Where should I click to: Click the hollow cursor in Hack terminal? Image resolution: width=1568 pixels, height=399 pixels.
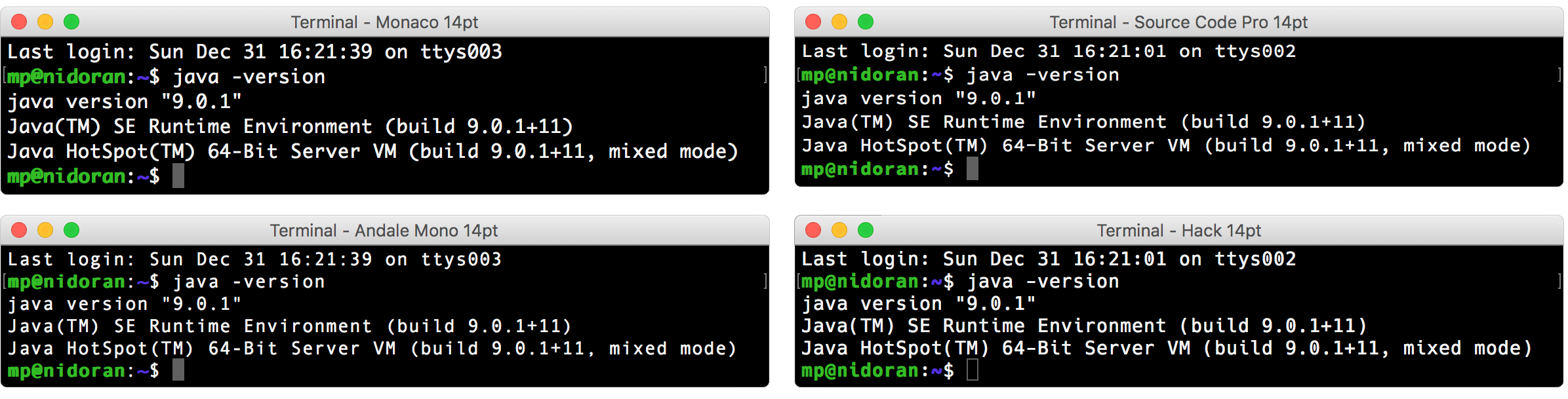click(973, 370)
